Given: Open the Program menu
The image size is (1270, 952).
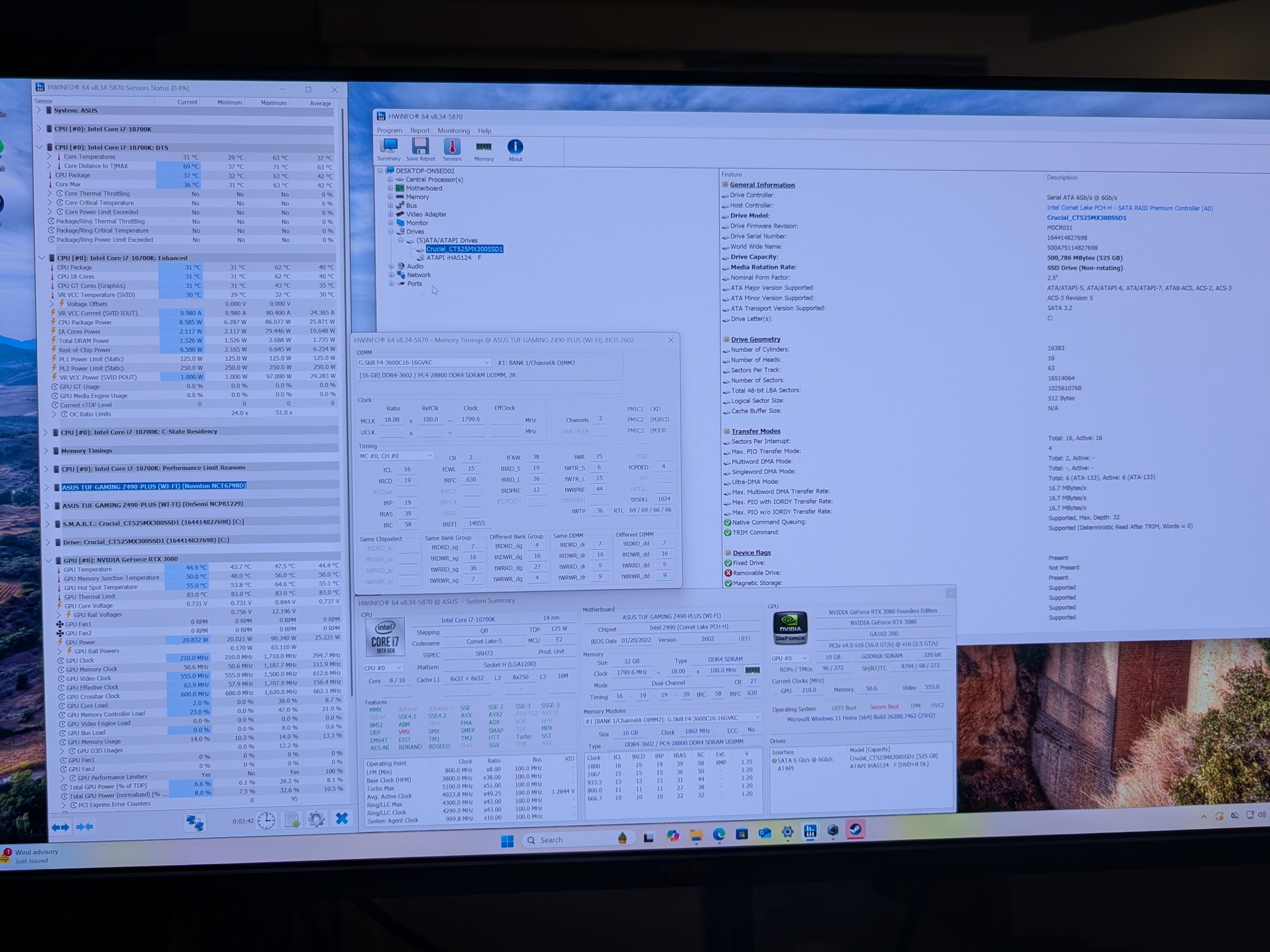Looking at the screenshot, I should [389, 131].
